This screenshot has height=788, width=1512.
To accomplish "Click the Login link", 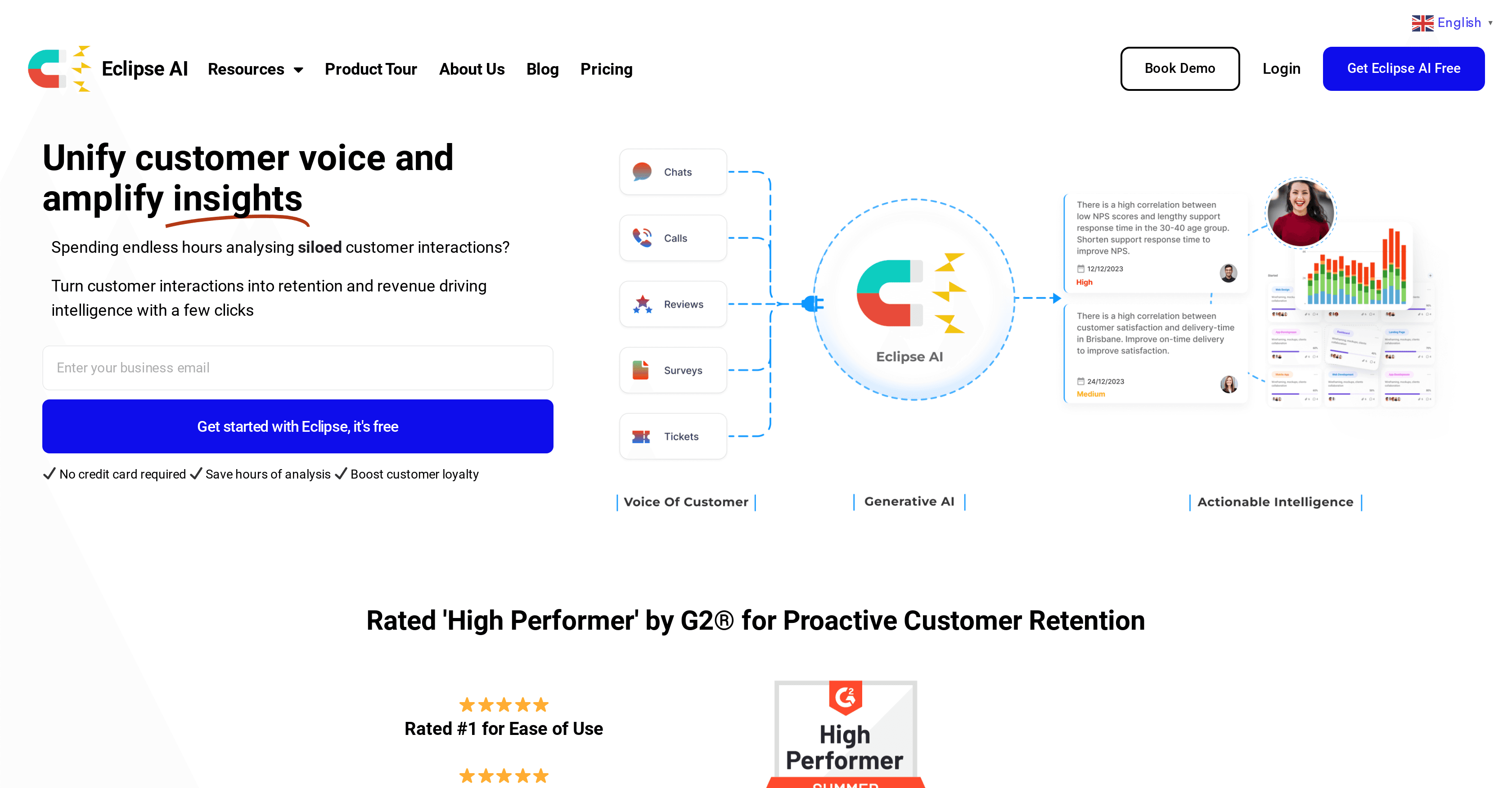I will [1281, 69].
